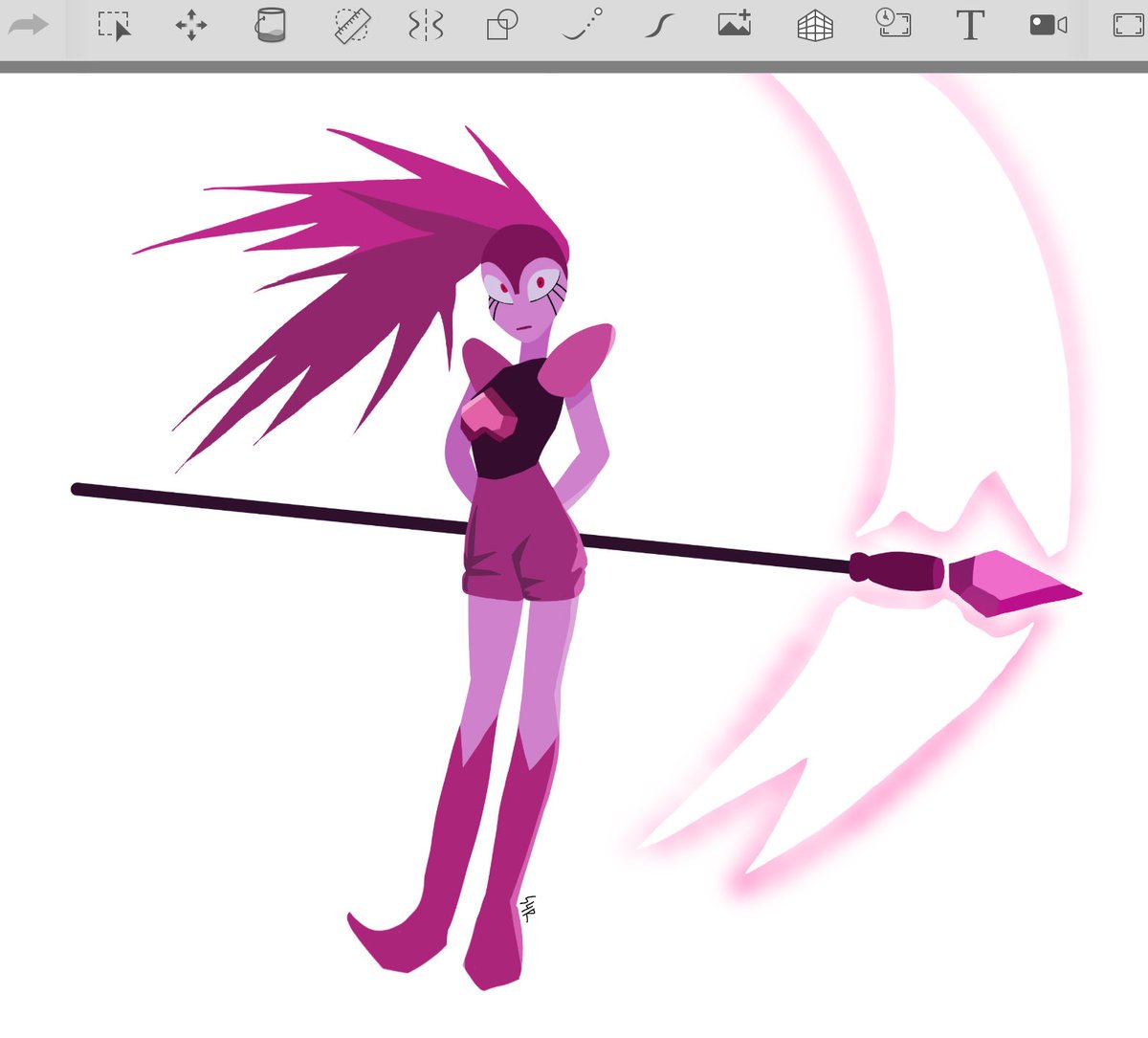This screenshot has width=1148, height=1038.
Task: Toggle the Symmetry tool
Action: point(426,25)
